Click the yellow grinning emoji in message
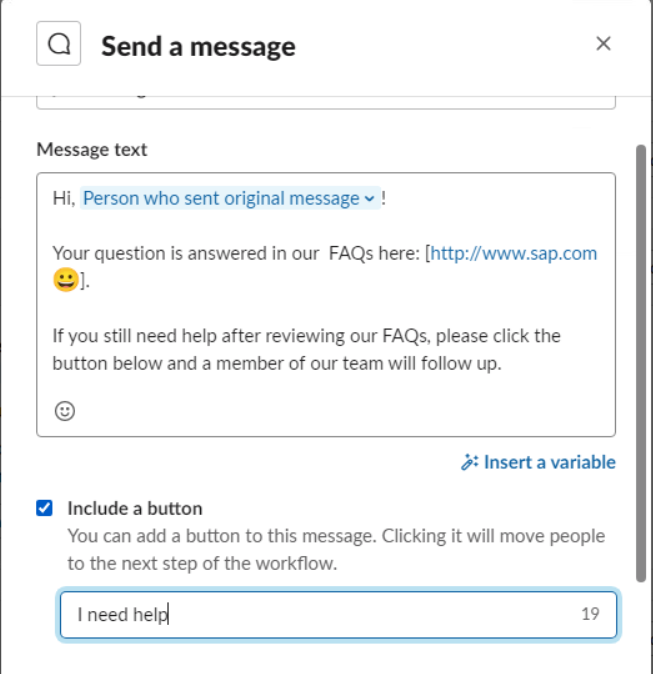The image size is (653, 674). tap(66, 280)
